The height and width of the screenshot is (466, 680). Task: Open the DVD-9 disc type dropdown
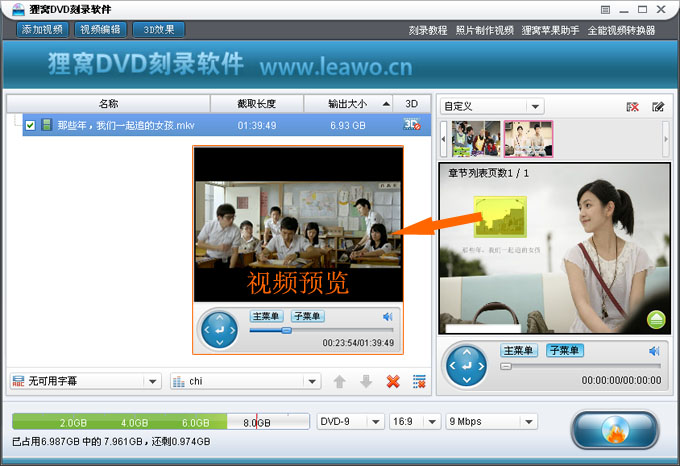(x=350, y=421)
